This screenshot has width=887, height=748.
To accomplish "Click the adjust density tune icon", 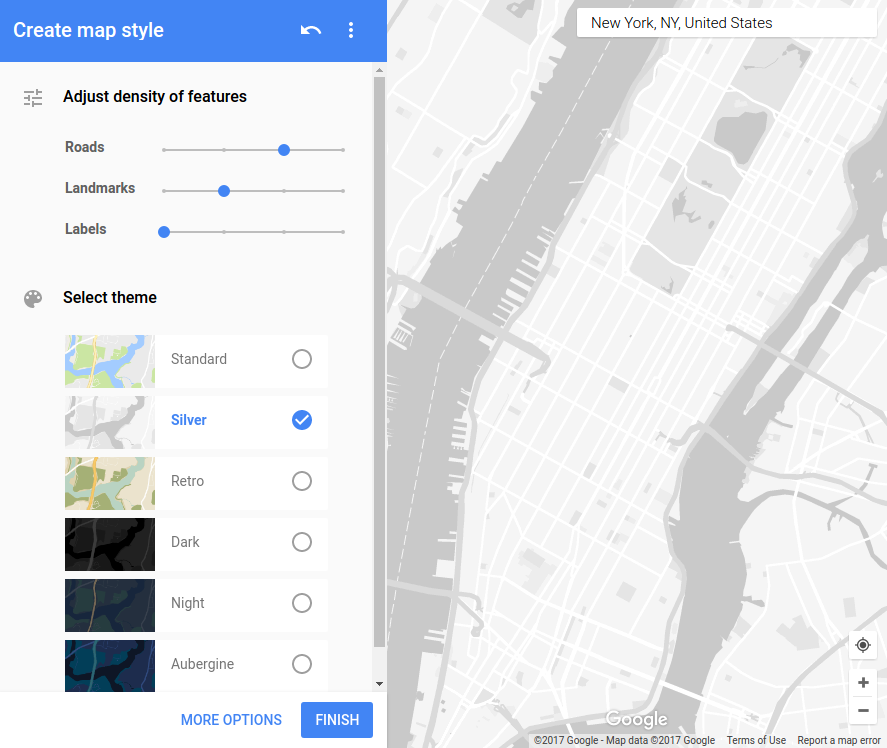I will tap(33, 97).
